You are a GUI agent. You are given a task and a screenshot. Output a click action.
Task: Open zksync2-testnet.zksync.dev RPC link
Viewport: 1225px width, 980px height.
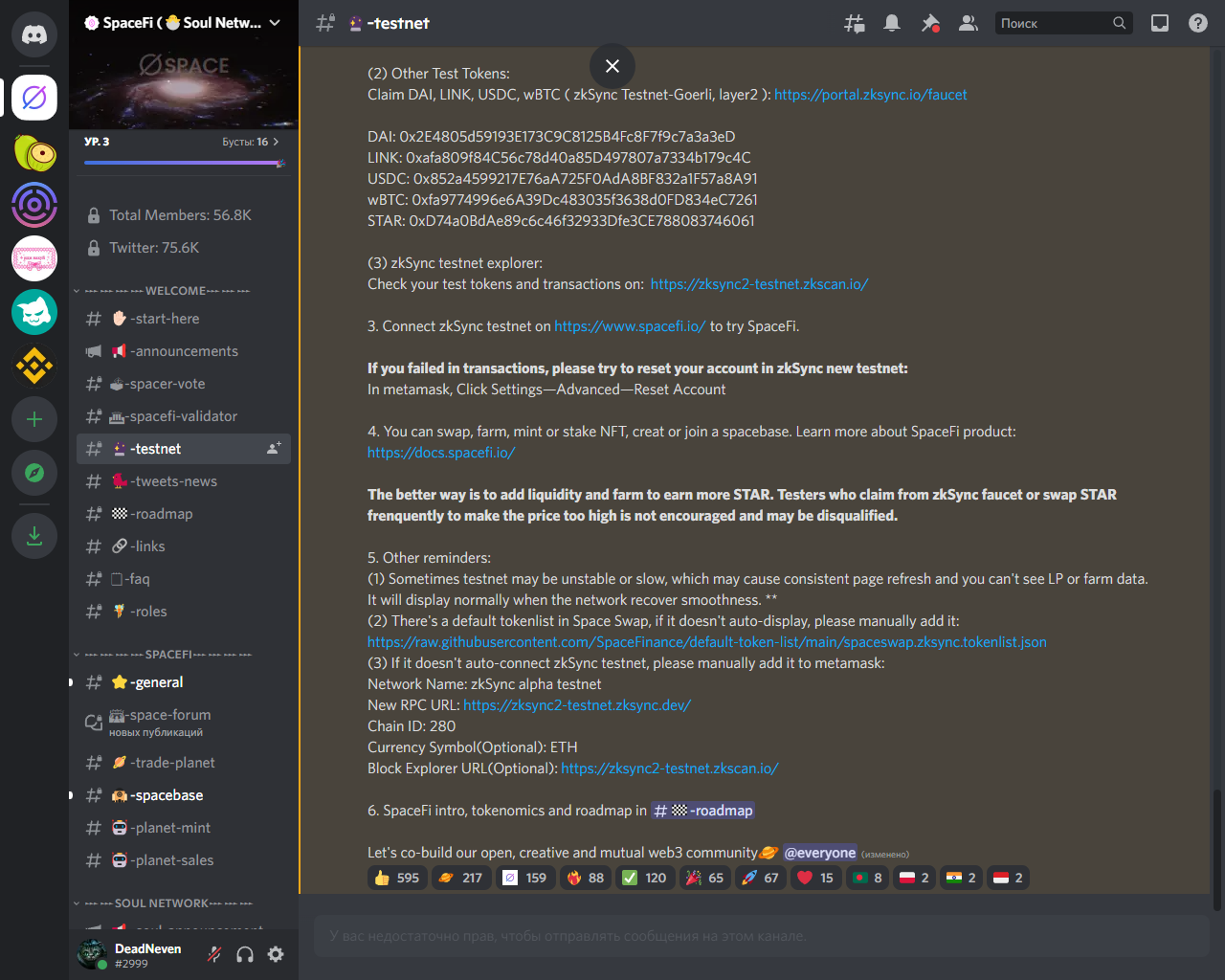[577, 705]
